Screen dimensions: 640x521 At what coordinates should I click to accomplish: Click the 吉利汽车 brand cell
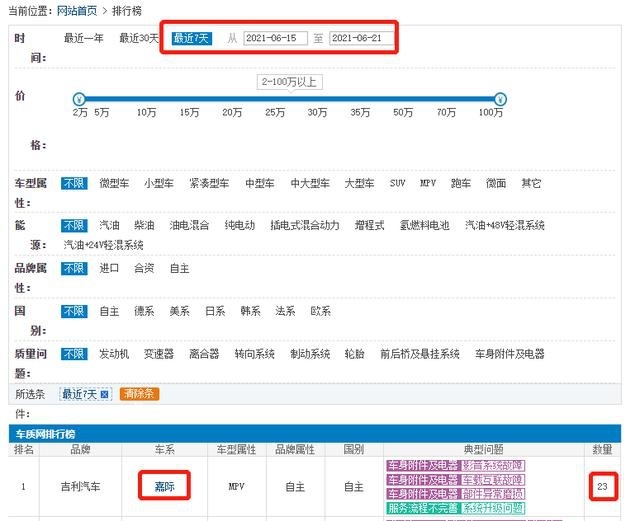(x=80, y=486)
